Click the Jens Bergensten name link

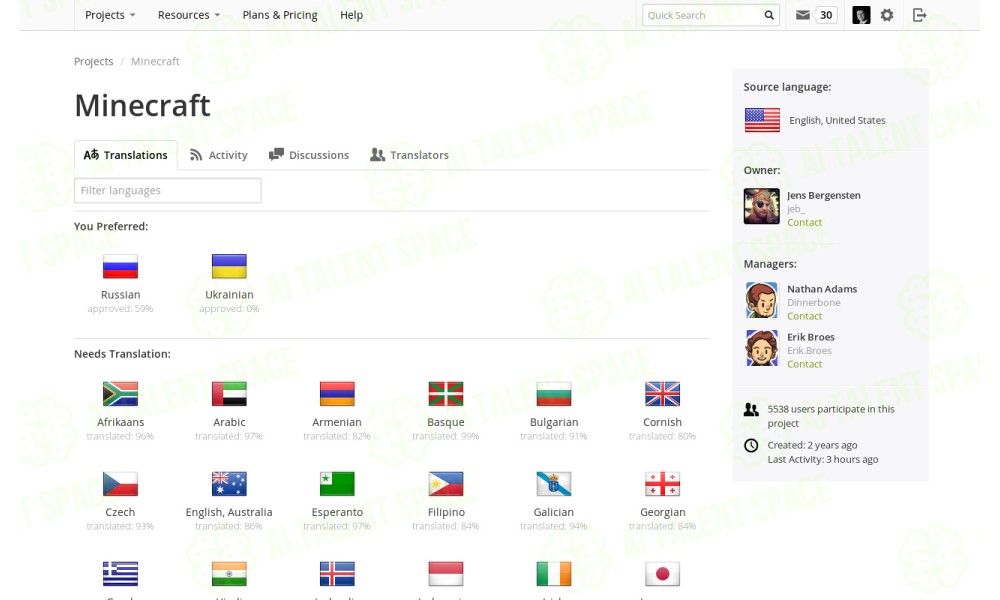823,195
